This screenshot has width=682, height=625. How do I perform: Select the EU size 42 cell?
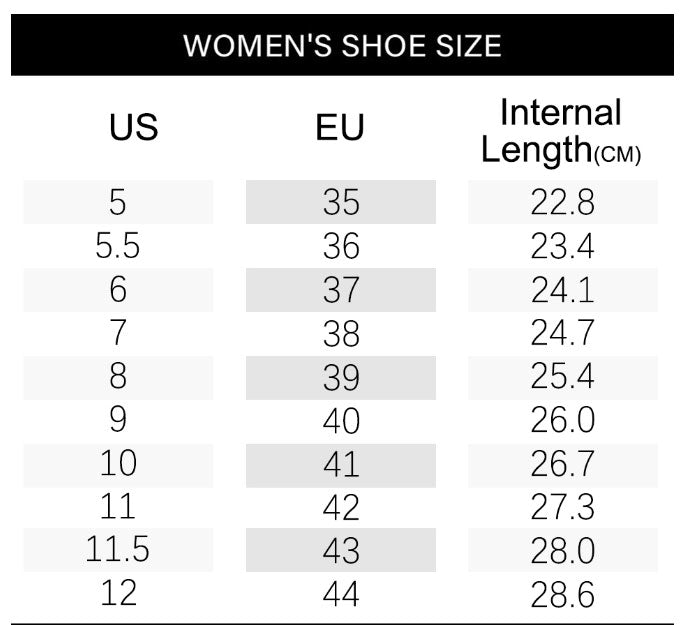click(x=341, y=508)
